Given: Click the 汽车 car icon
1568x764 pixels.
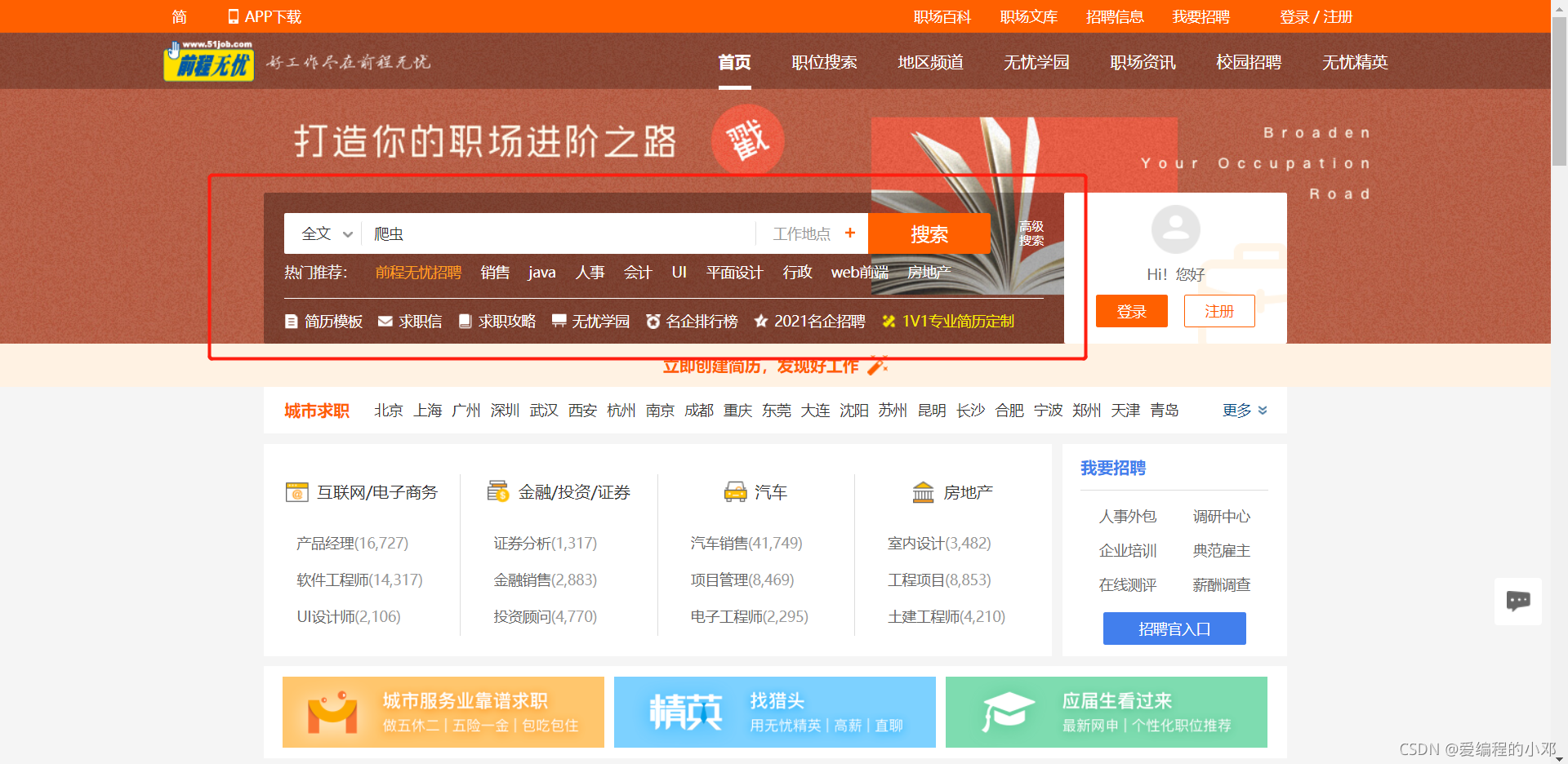Looking at the screenshot, I should (735, 491).
